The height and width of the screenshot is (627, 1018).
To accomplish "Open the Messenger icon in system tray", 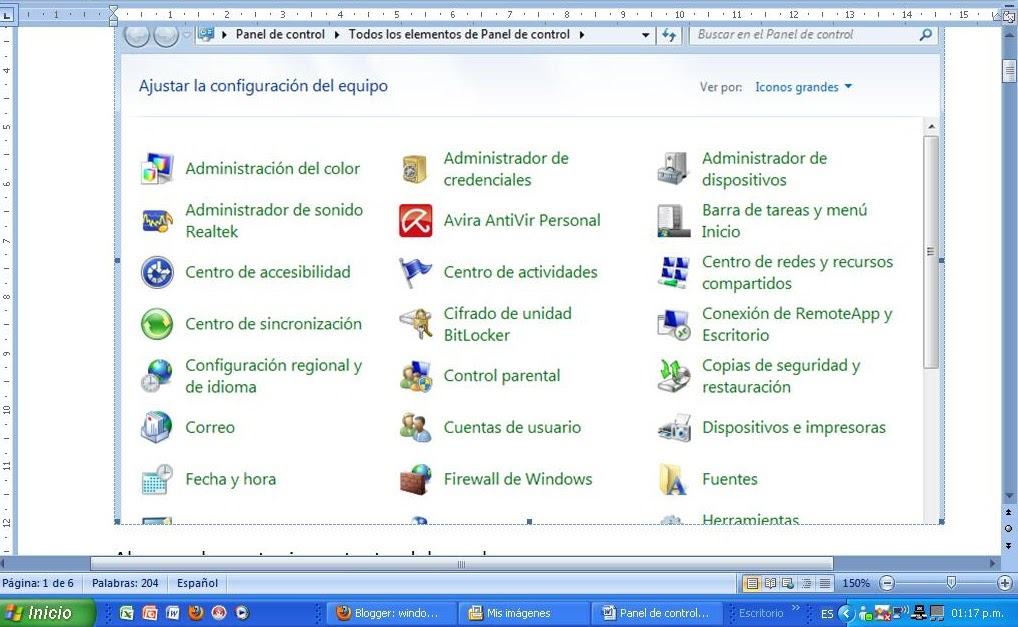I will 866,611.
